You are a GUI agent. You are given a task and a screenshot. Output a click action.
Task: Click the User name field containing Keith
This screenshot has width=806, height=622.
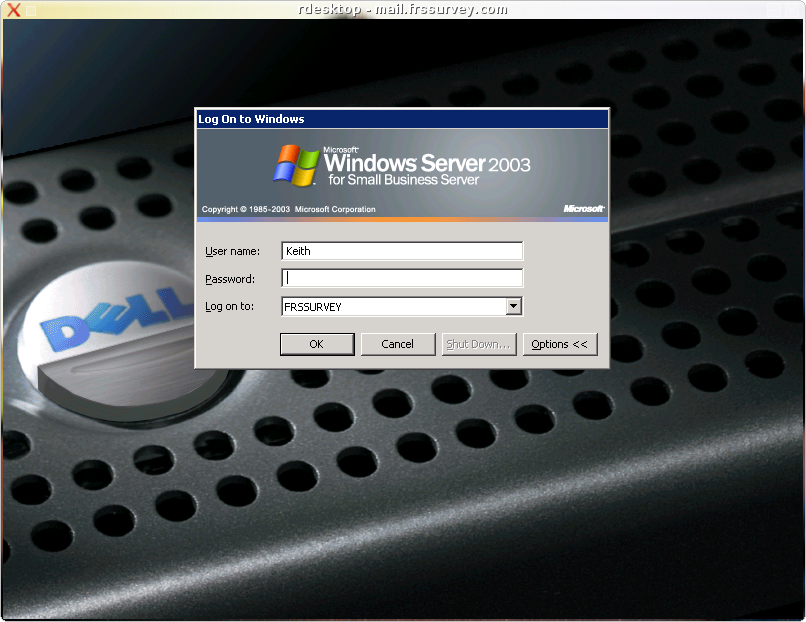pos(402,251)
